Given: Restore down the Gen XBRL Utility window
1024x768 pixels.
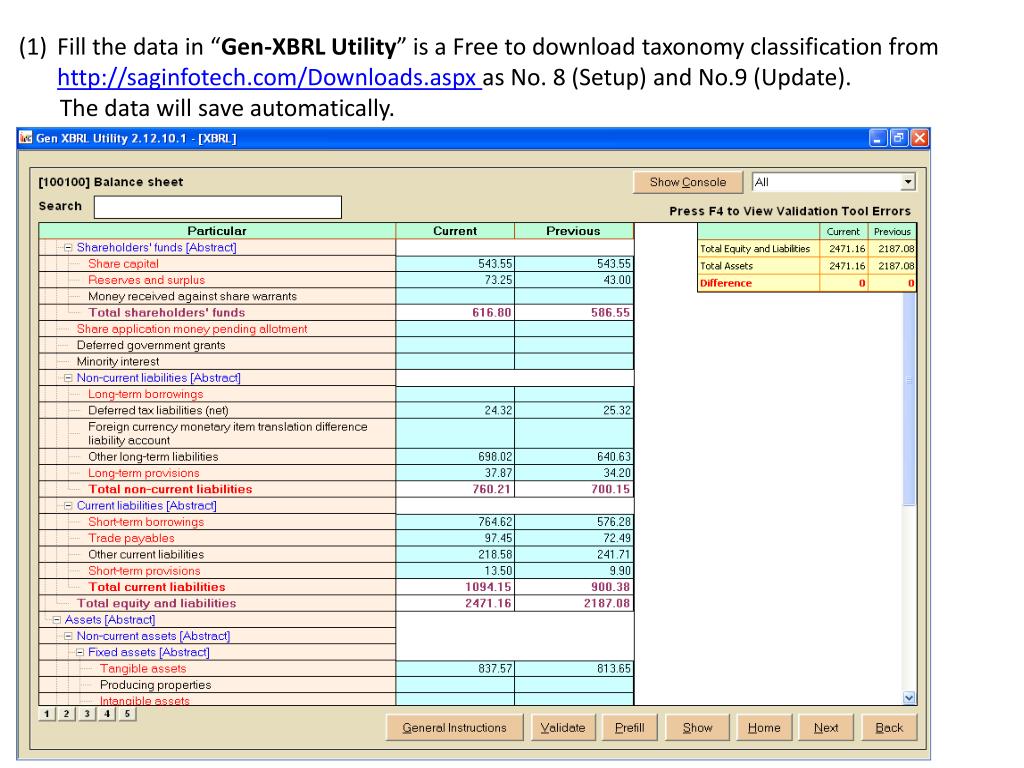Looking at the screenshot, I should tap(899, 138).
